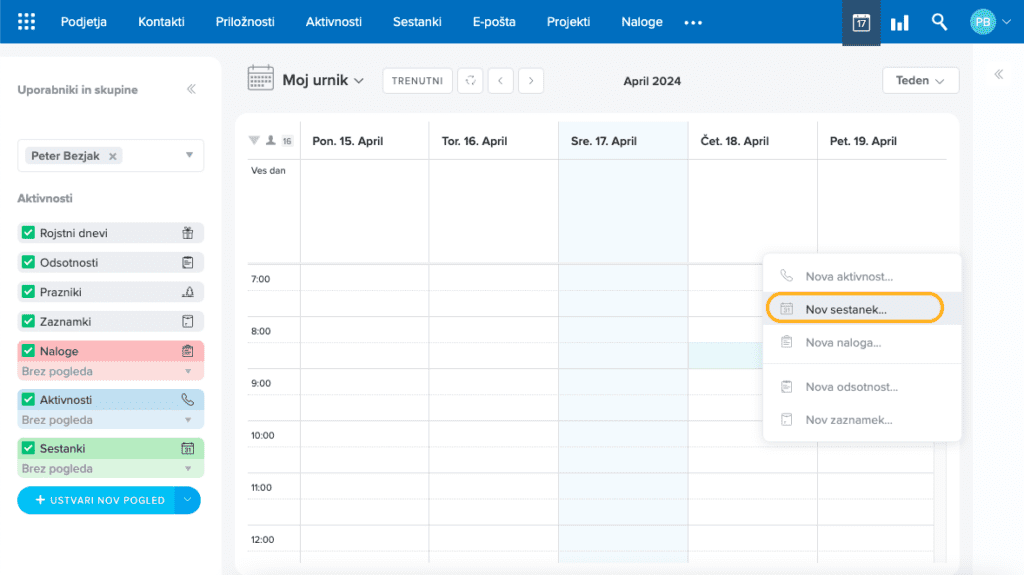Click the refresh calendar icon
This screenshot has height=575, width=1024.
pyautogui.click(x=470, y=81)
